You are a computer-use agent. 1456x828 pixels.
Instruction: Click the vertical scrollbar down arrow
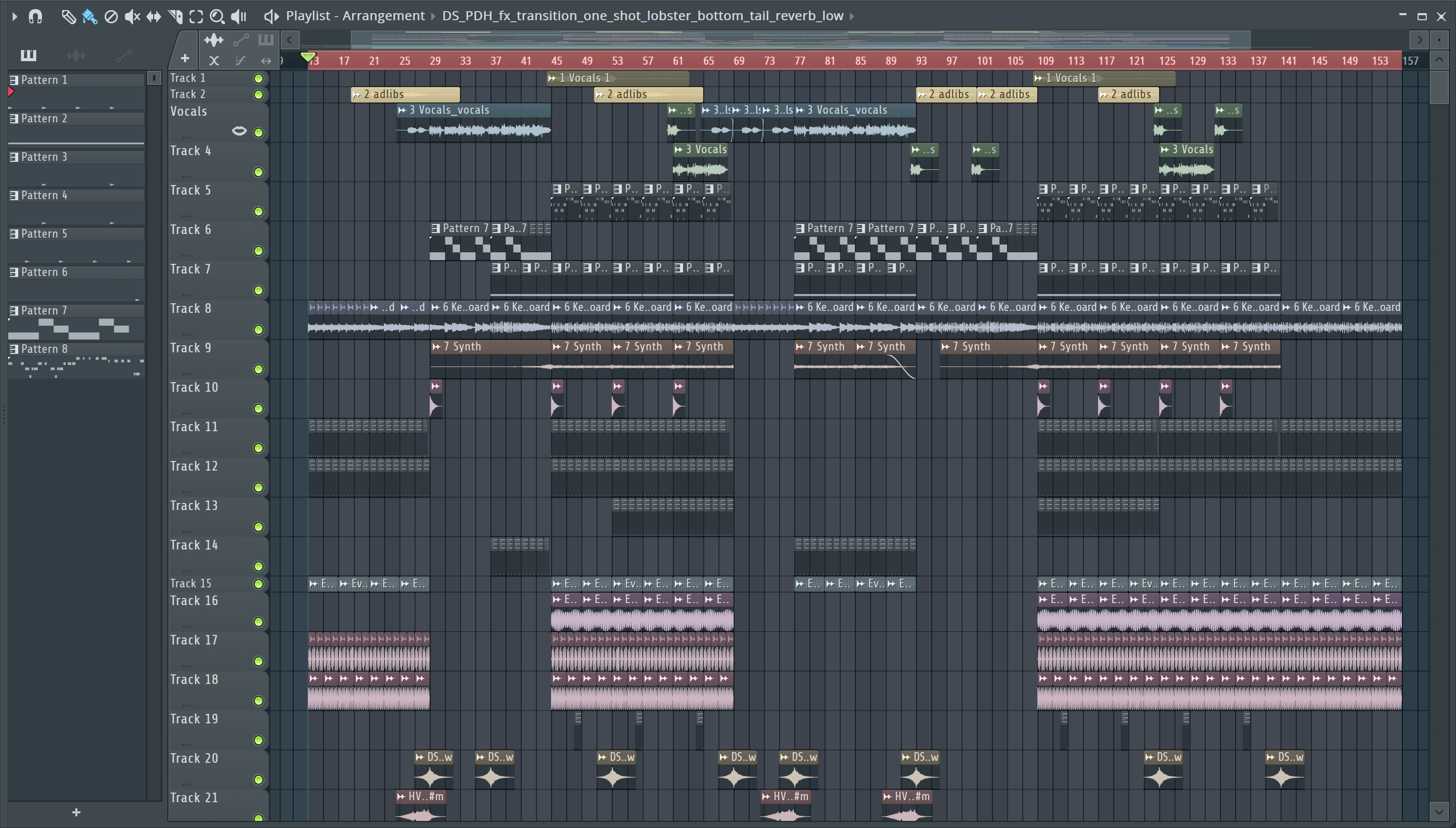1439,811
